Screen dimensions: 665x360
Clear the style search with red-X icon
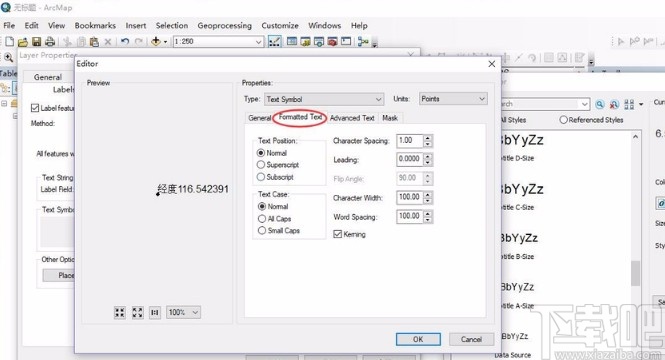click(x=614, y=104)
